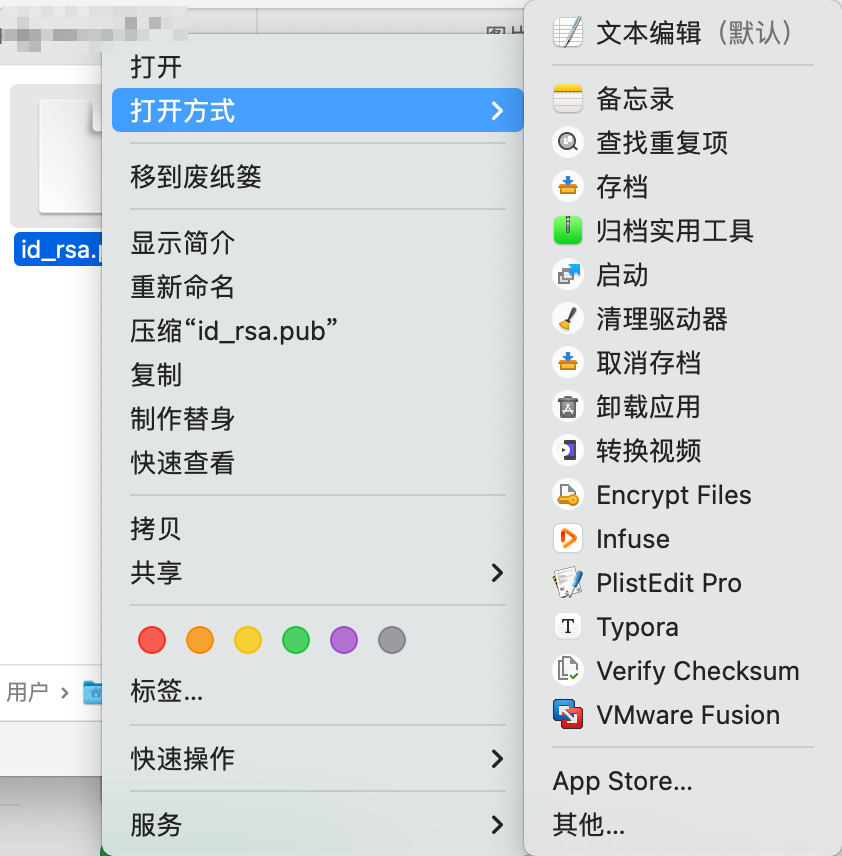842x856 pixels.
Task: Click the TextEdit app icon
Action: coord(568,33)
